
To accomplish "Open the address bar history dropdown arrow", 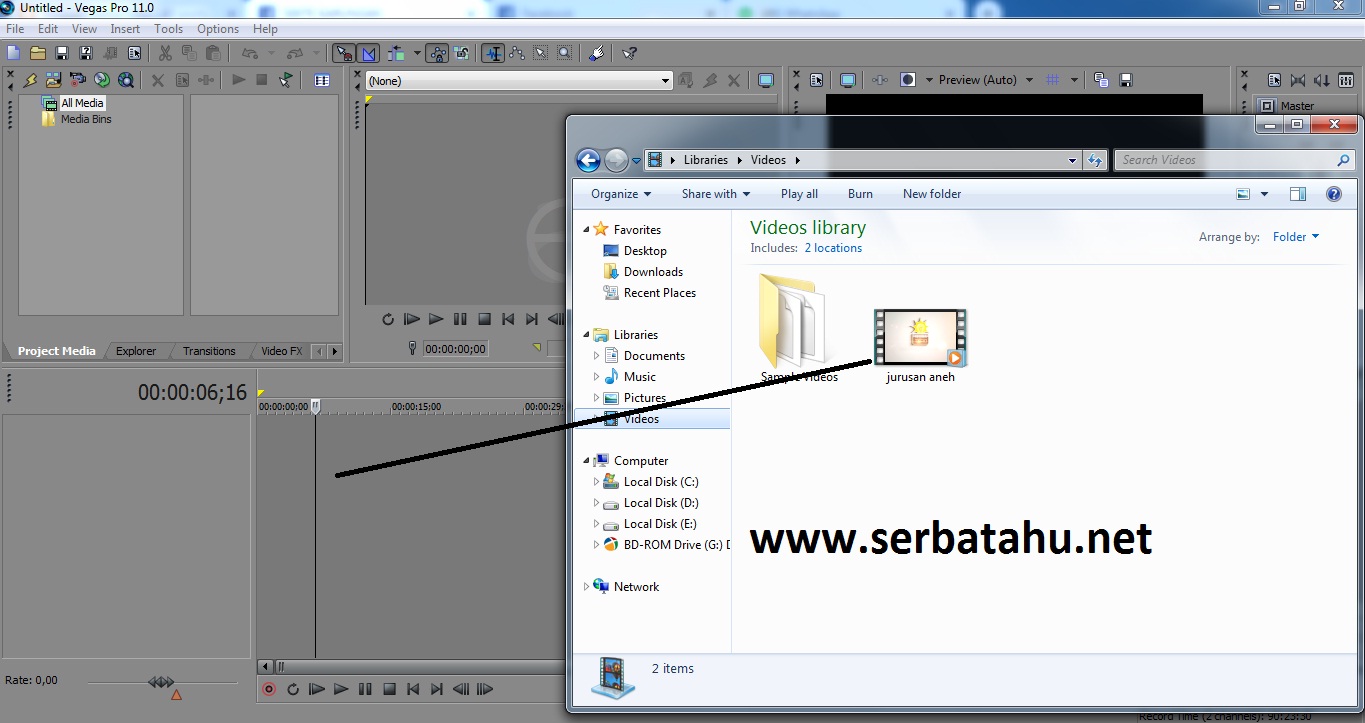I will coord(1073,160).
